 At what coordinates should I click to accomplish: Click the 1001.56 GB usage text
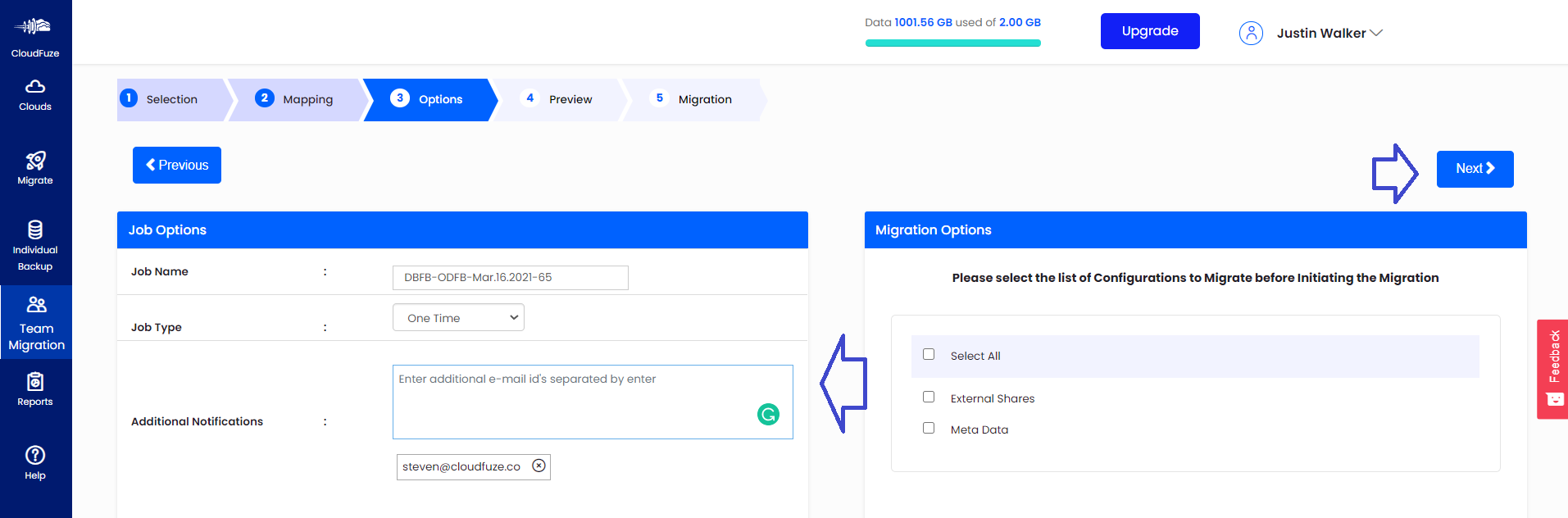(923, 22)
